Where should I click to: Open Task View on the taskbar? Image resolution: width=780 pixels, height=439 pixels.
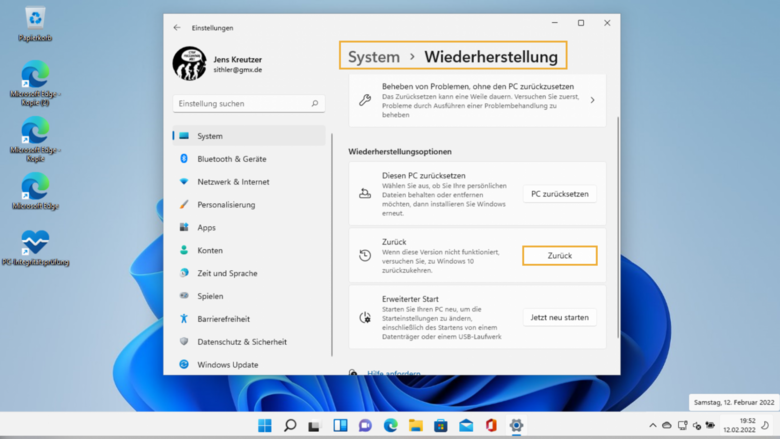coord(314,426)
